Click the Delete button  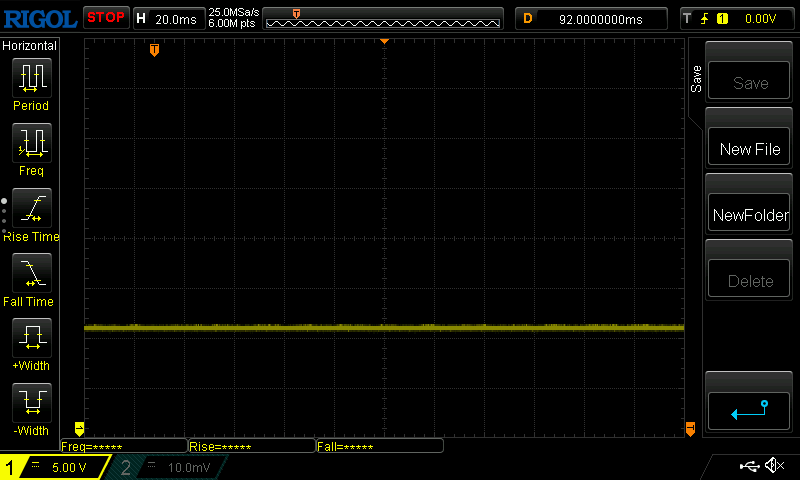point(748,279)
